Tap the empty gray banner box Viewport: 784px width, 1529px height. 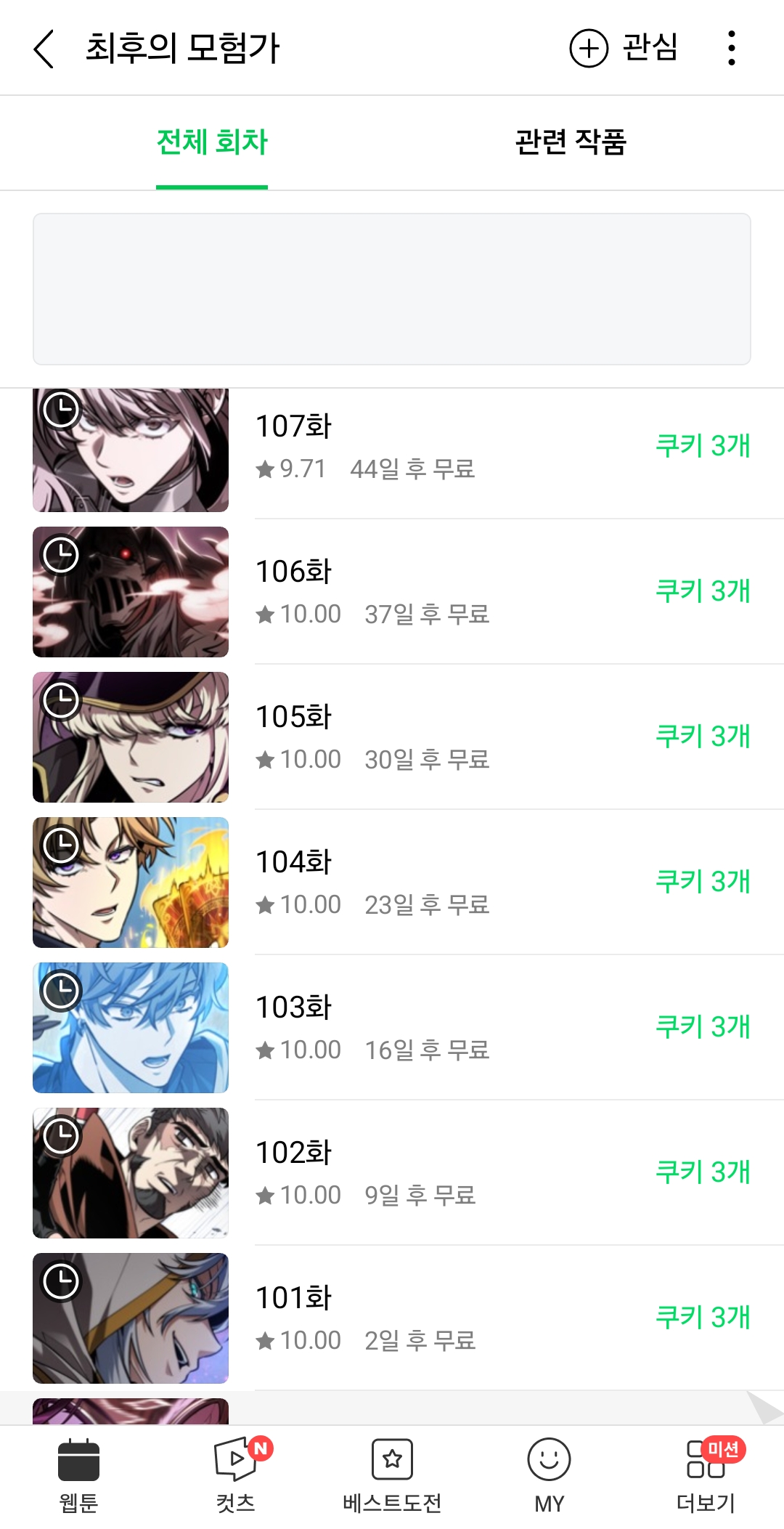[x=392, y=289]
